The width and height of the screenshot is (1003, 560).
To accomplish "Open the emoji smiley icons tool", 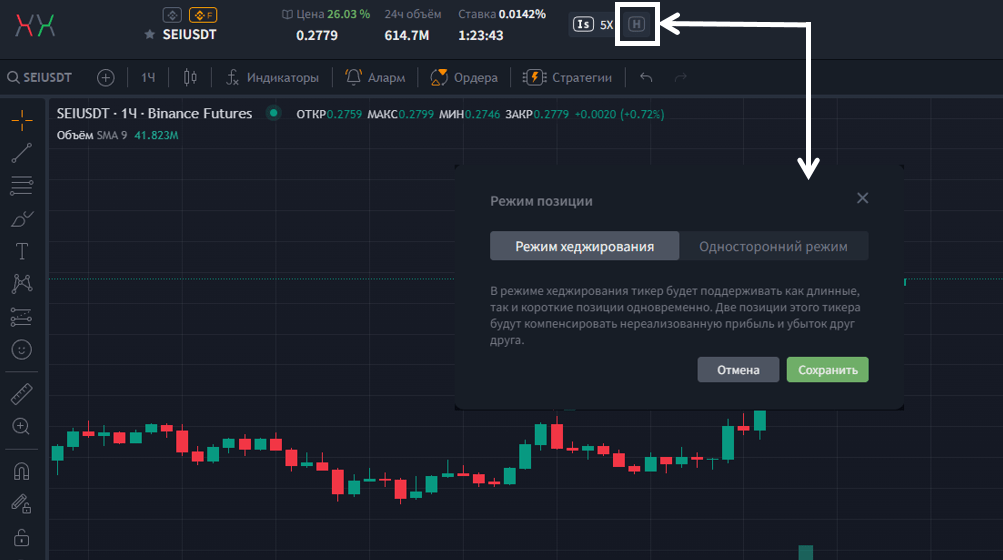I will point(22,349).
